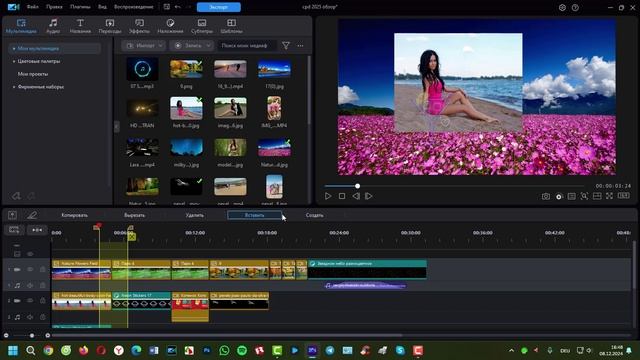This screenshot has width=640, height=360.
Task: Expand the Фирменные наборы tree node
Action: pyautogui.click(x=13, y=87)
